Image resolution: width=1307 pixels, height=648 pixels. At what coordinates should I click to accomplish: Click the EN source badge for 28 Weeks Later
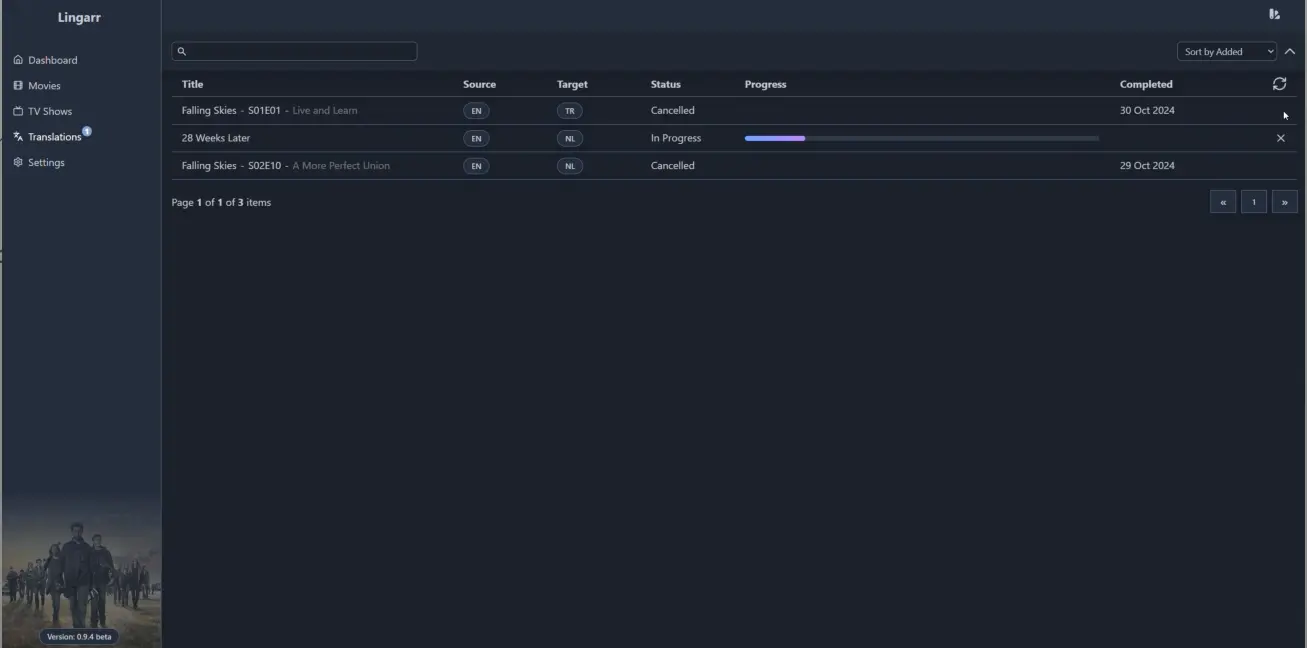(476, 137)
